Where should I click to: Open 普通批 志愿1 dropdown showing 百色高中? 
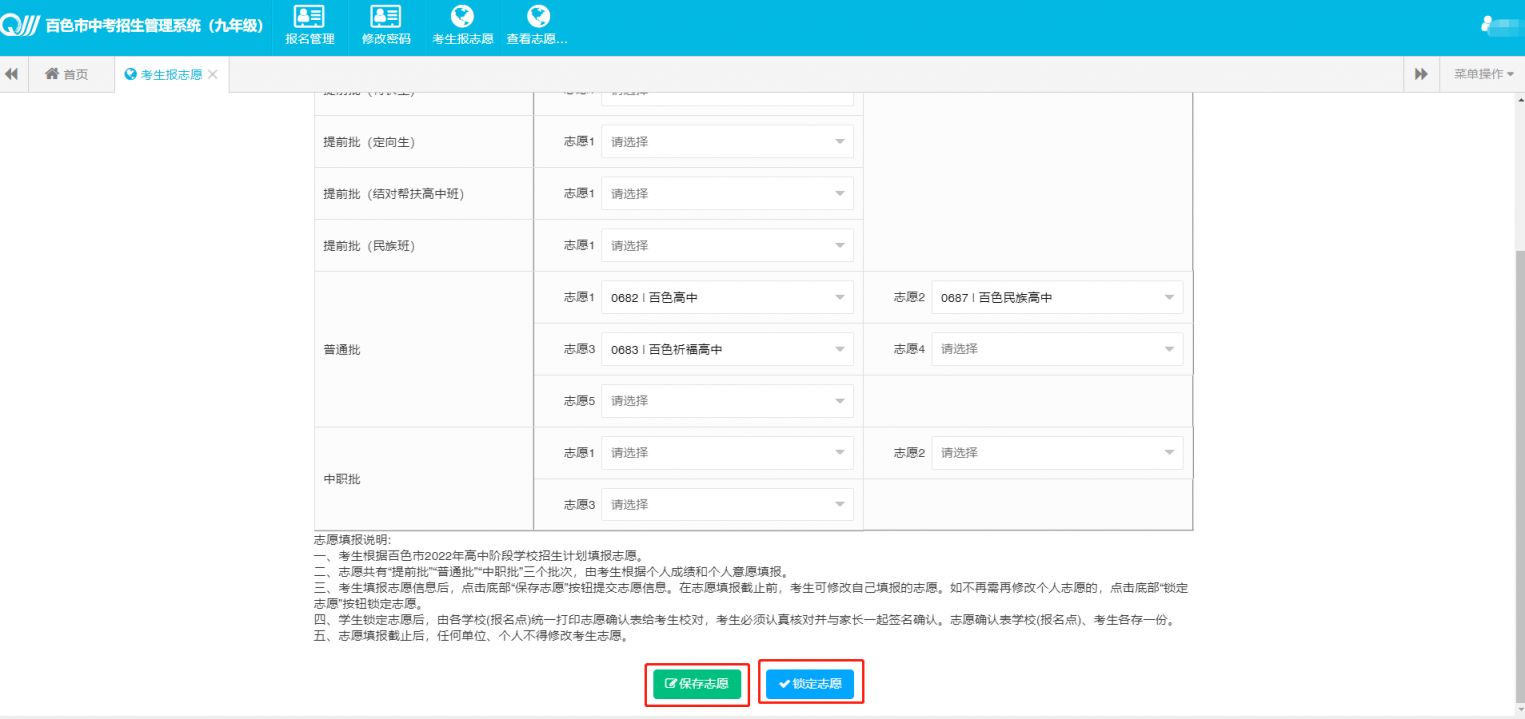click(727, 298)
